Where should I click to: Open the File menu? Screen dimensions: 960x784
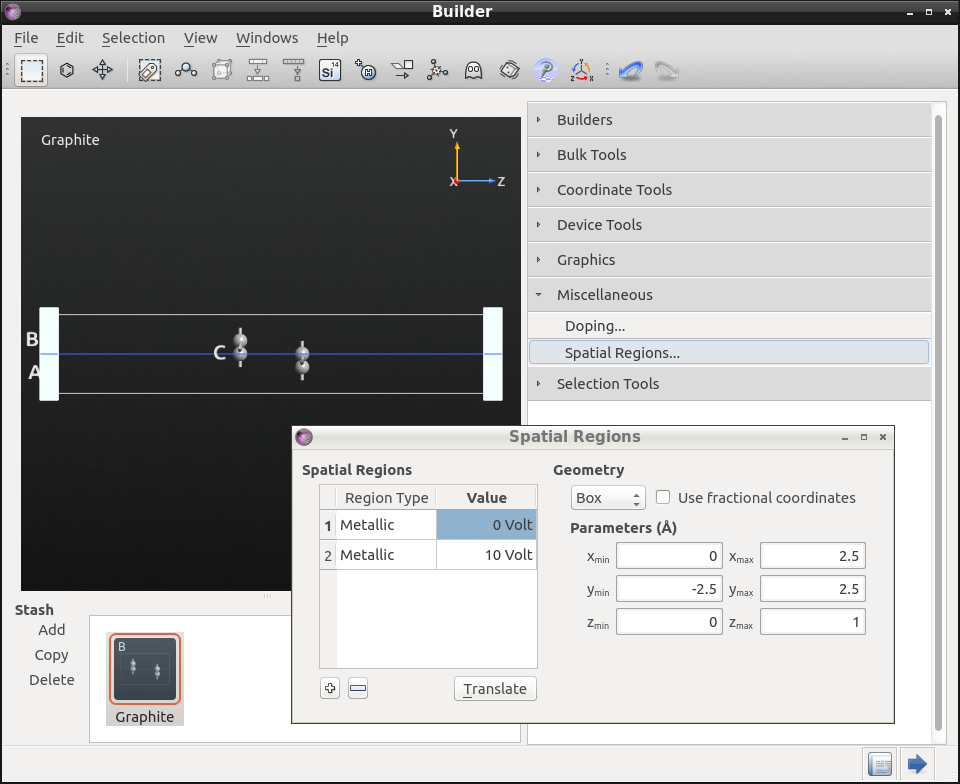click(26, 38)
